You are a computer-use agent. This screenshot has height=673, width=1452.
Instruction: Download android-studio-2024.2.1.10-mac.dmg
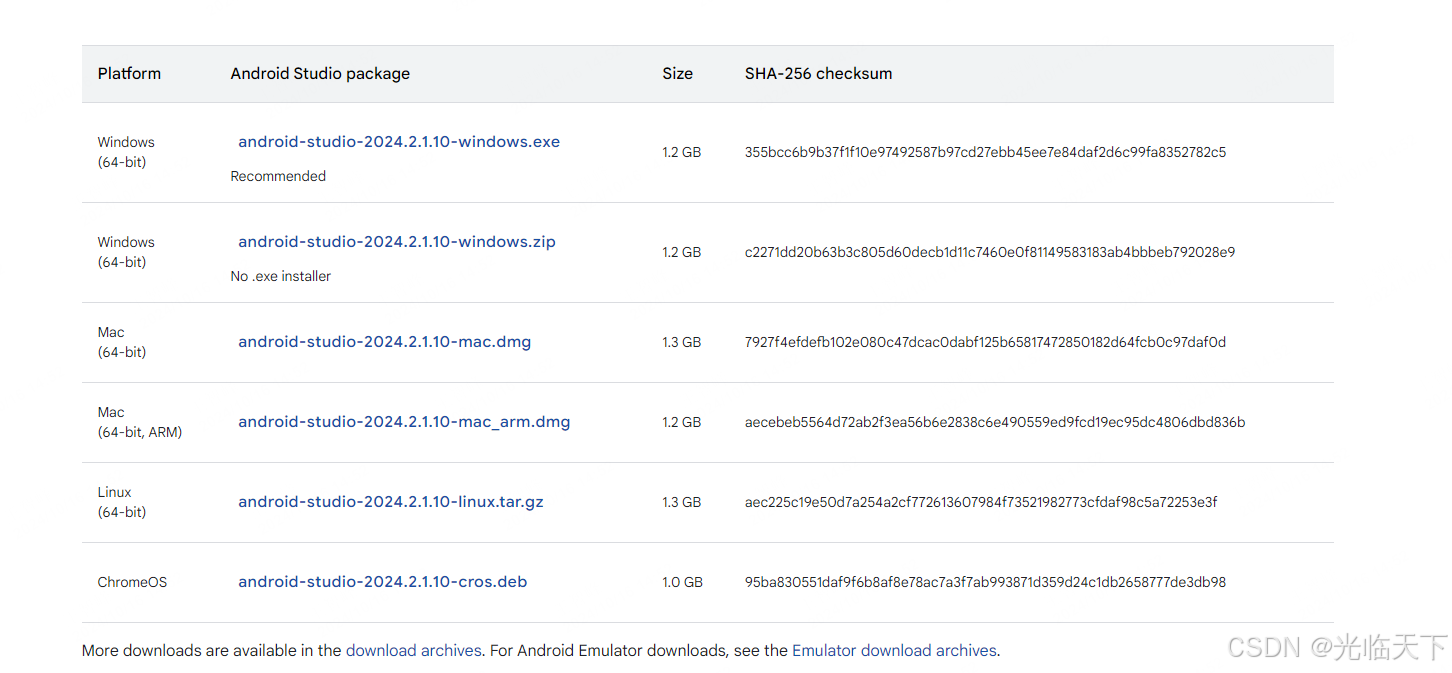tap(385, 342)
